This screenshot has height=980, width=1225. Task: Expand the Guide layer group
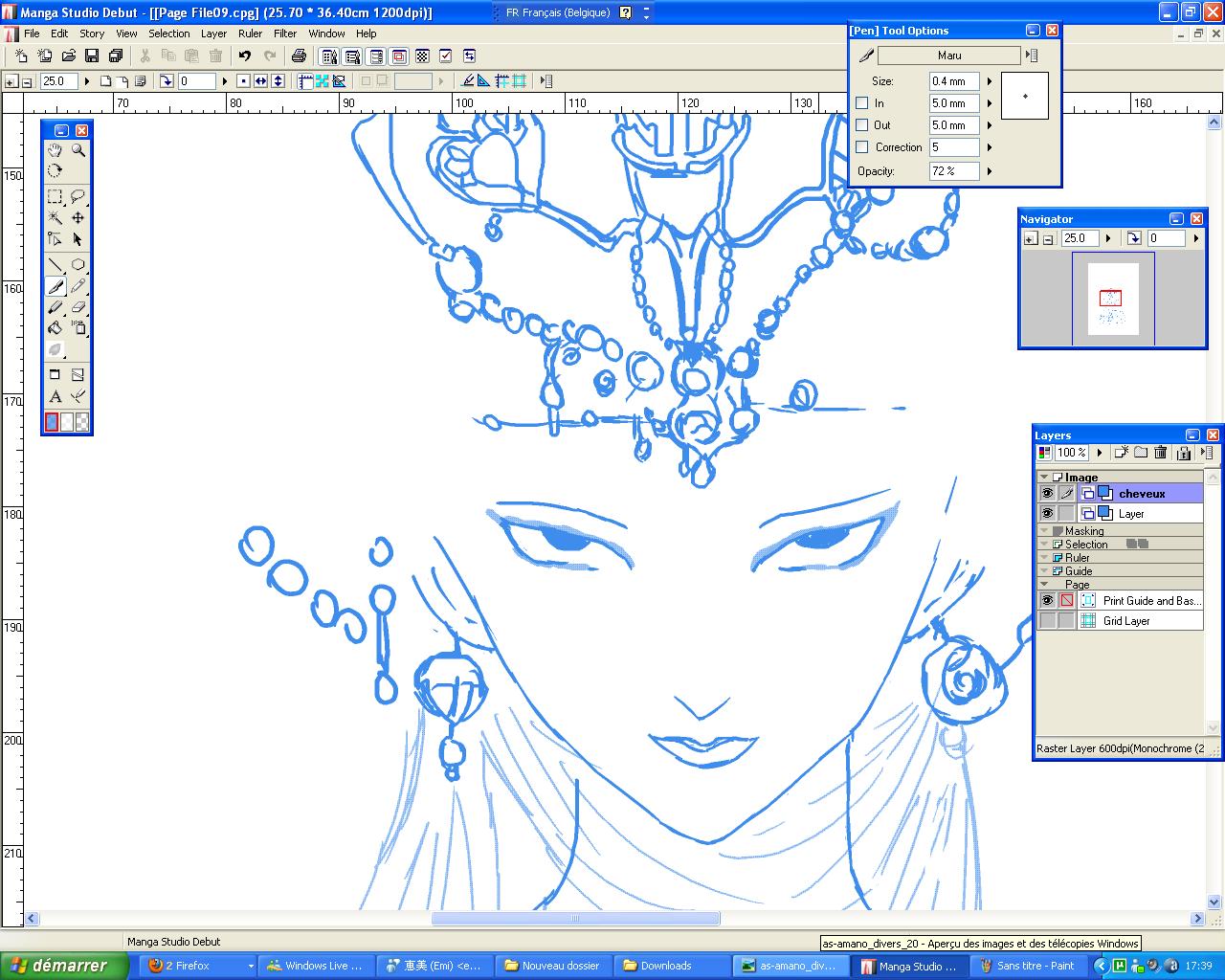[1044, 570]
